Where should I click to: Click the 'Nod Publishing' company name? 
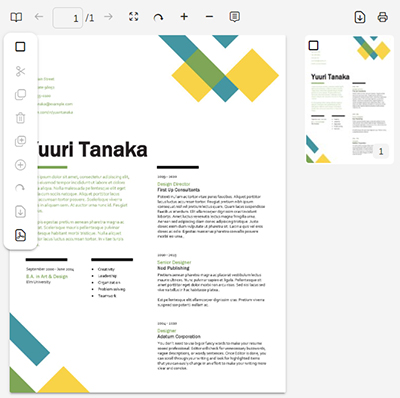[173, 268]
